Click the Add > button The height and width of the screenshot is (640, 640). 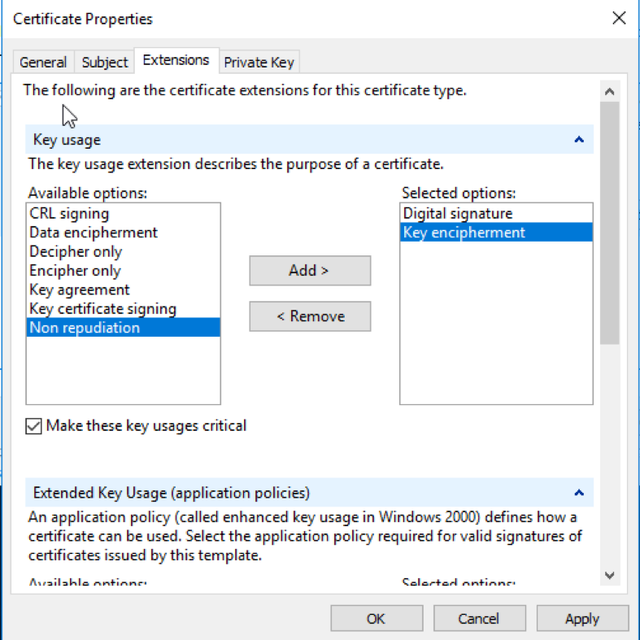310,271
